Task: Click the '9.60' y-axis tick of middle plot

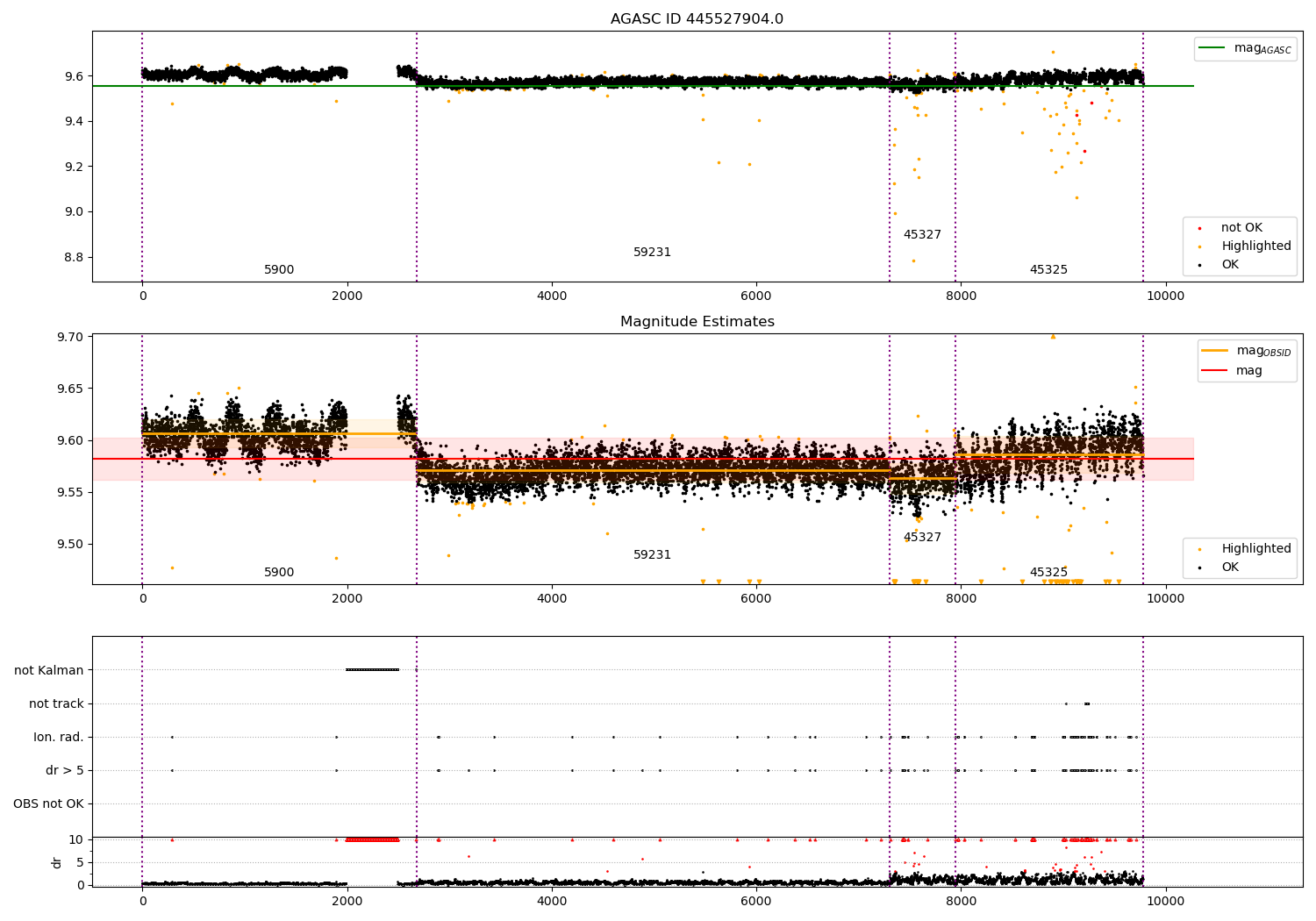Action: click(x=71, y=440)
